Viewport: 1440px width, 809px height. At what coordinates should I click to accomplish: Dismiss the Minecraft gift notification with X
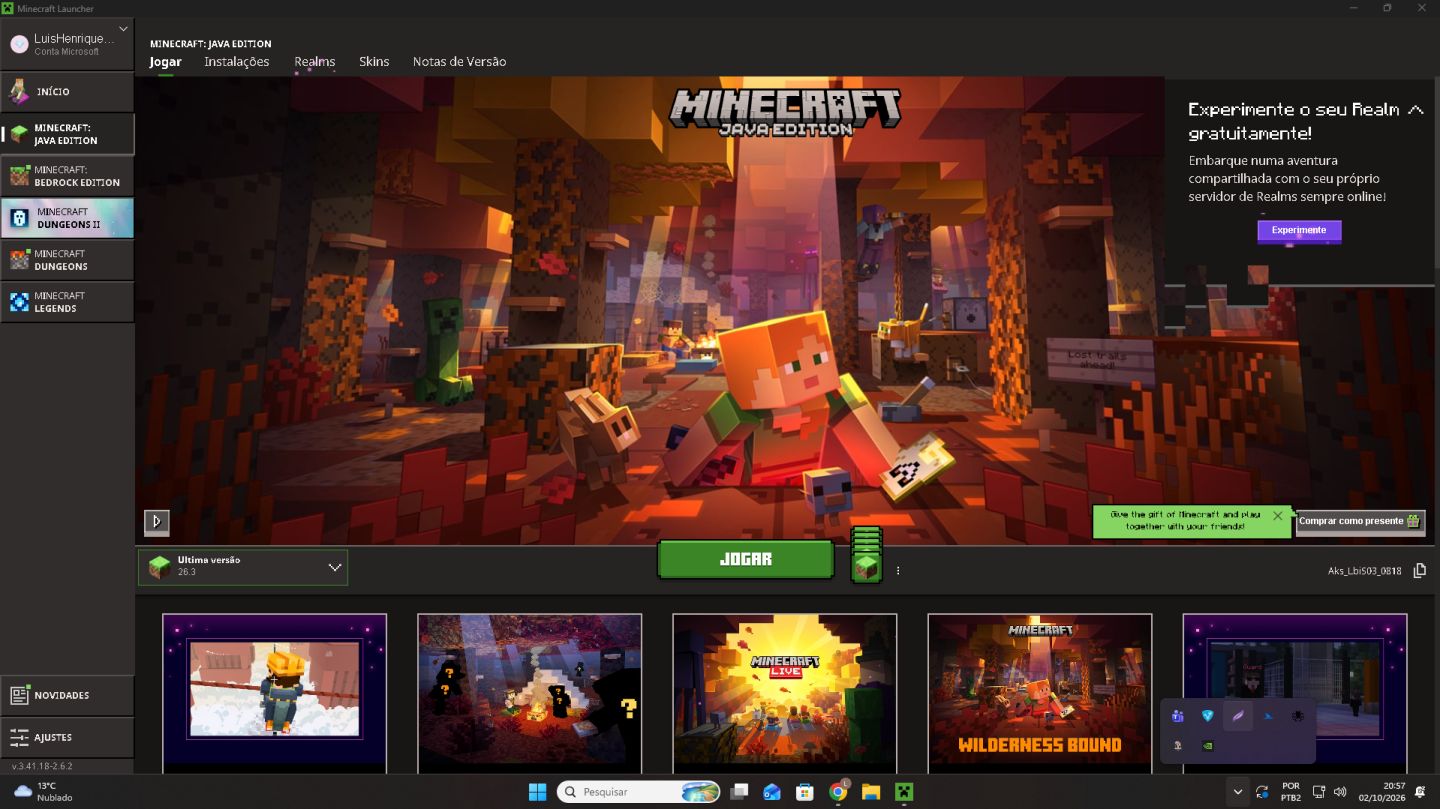[1277, 516]
